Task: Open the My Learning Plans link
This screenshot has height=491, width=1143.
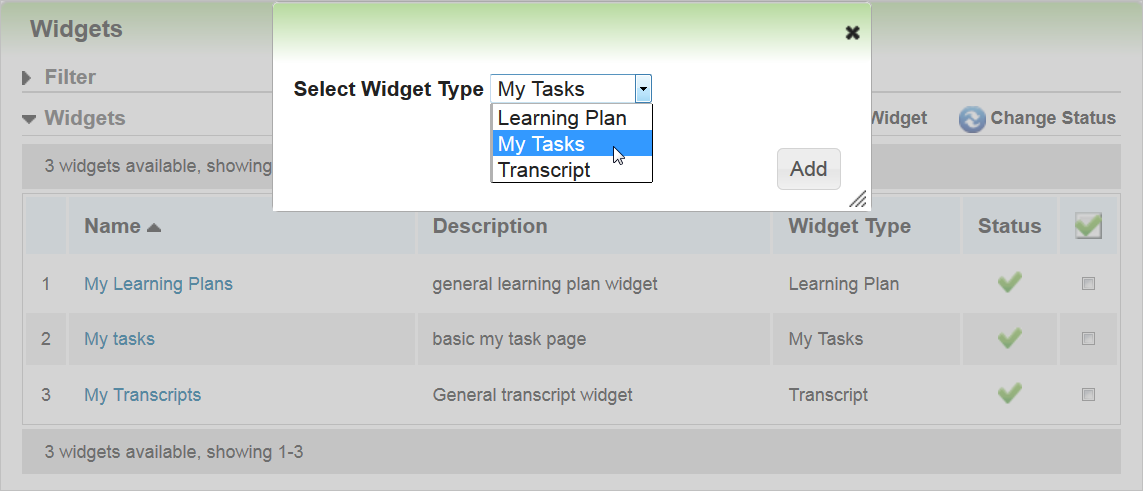Action: click(158, 284)
